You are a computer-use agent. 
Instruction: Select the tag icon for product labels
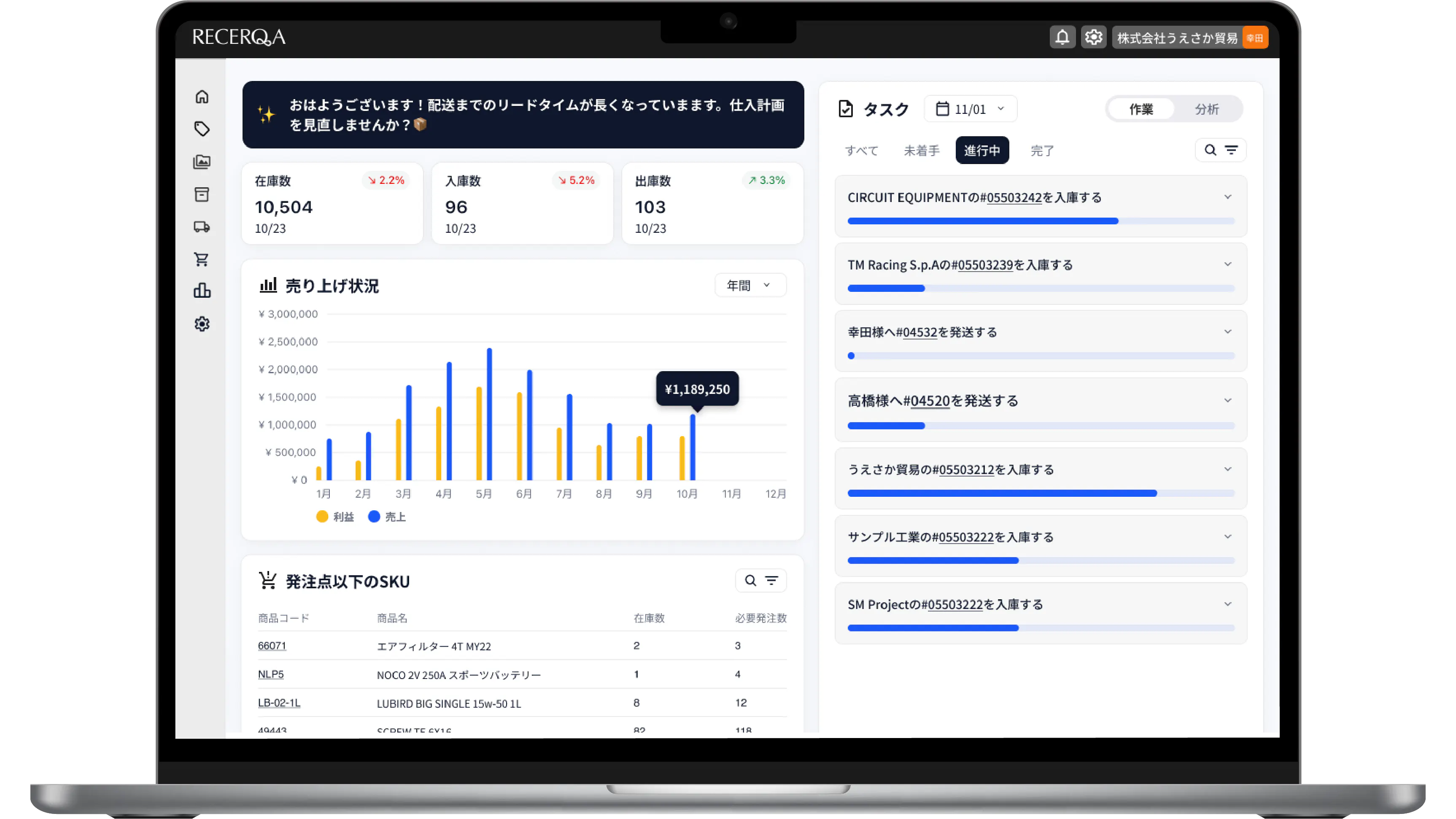tap(202, 129)
